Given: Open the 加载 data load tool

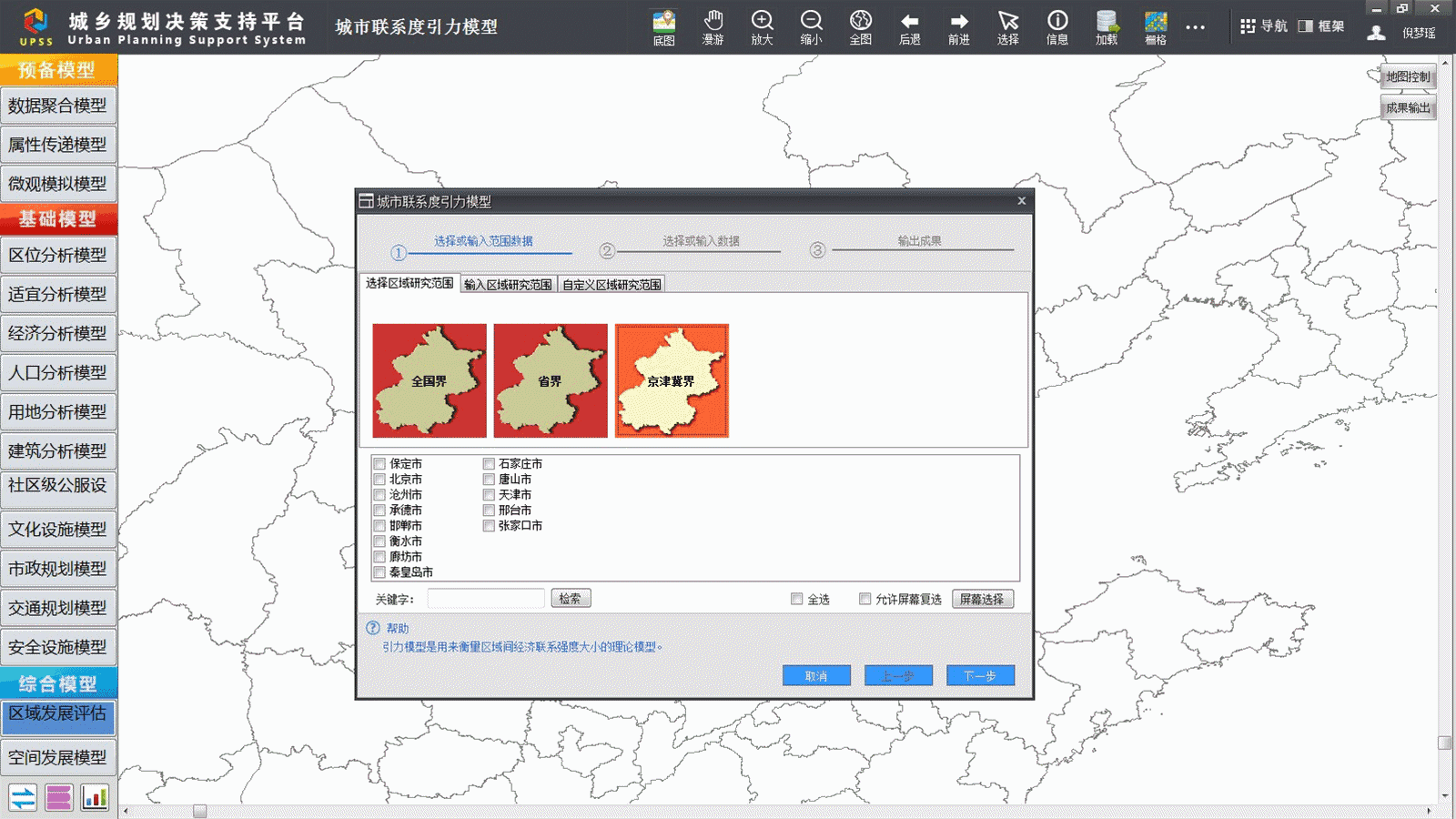Looking at the screenshot, I should [x=1107, y=27].
